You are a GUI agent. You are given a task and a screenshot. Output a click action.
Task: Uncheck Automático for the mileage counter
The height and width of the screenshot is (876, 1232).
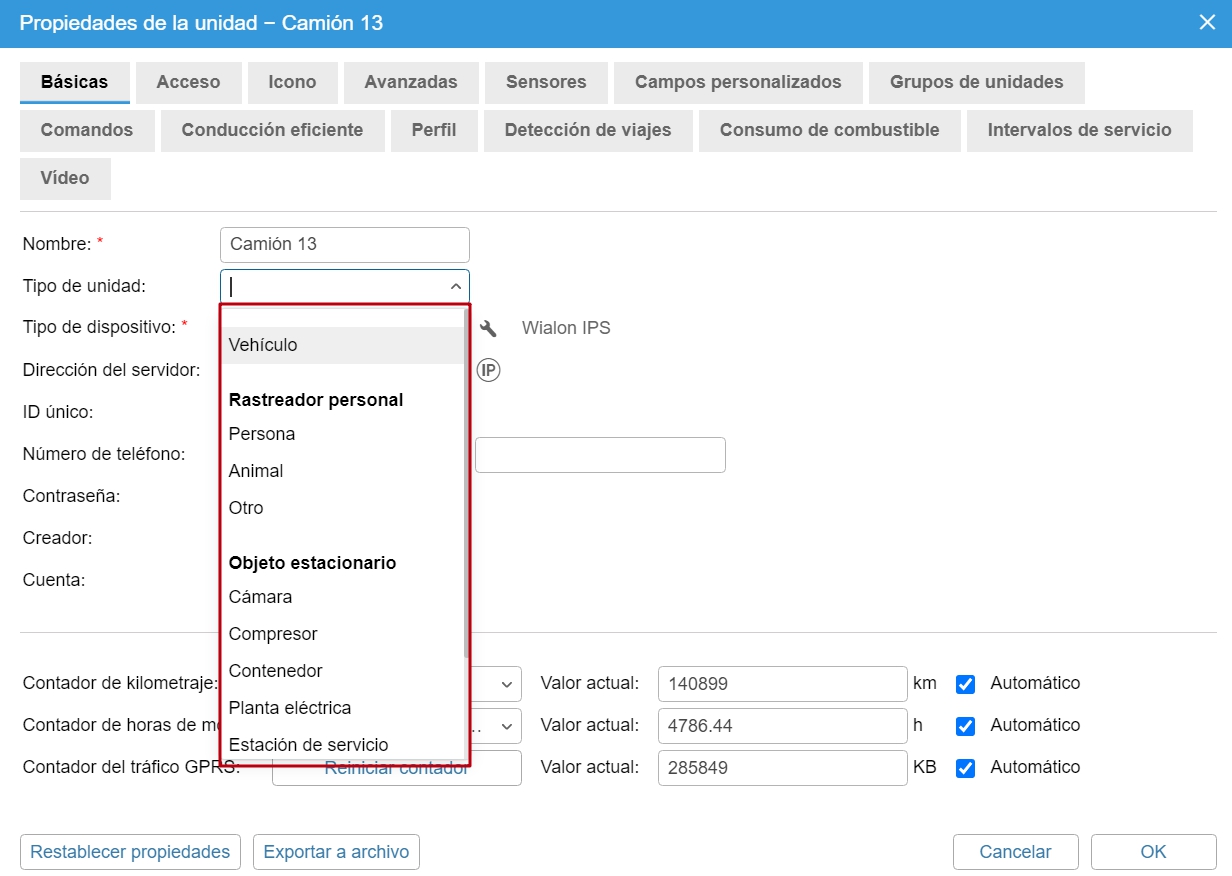click(x=965, y=684)
